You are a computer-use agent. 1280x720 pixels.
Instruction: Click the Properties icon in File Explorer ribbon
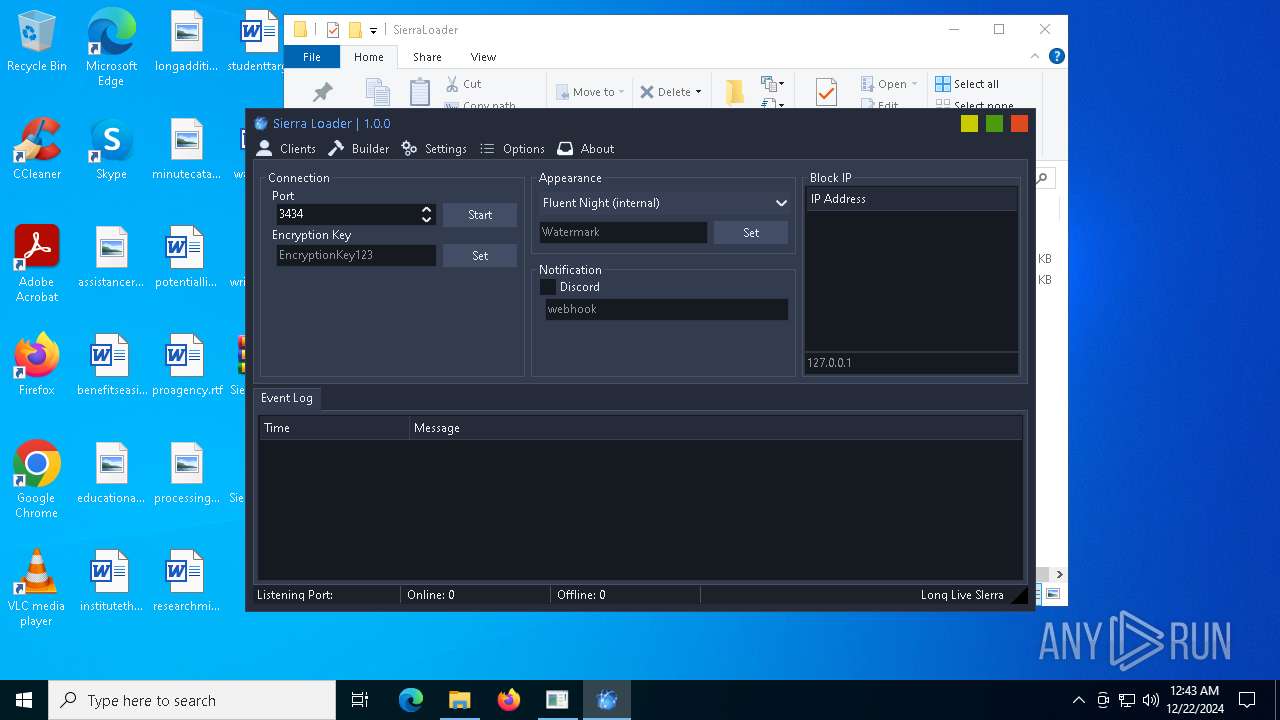(826, 92)
